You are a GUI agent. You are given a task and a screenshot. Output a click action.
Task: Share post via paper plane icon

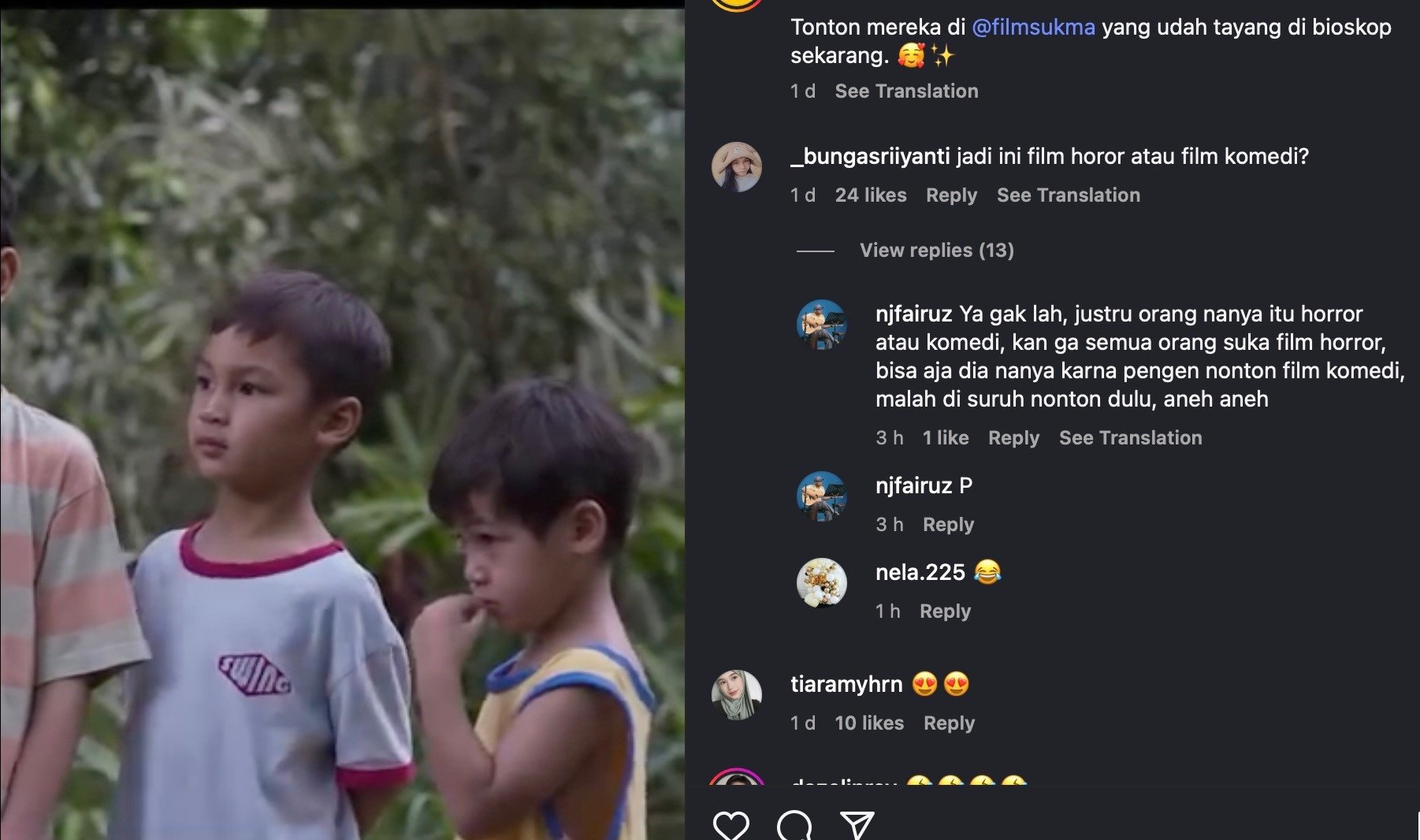(857, 826)
